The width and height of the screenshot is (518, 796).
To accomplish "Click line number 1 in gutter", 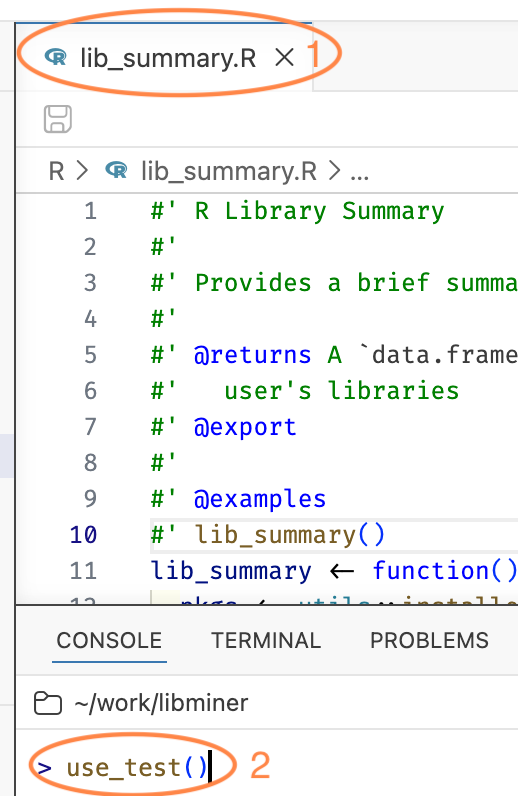I will pyautogui.click(x=90, y=211).
